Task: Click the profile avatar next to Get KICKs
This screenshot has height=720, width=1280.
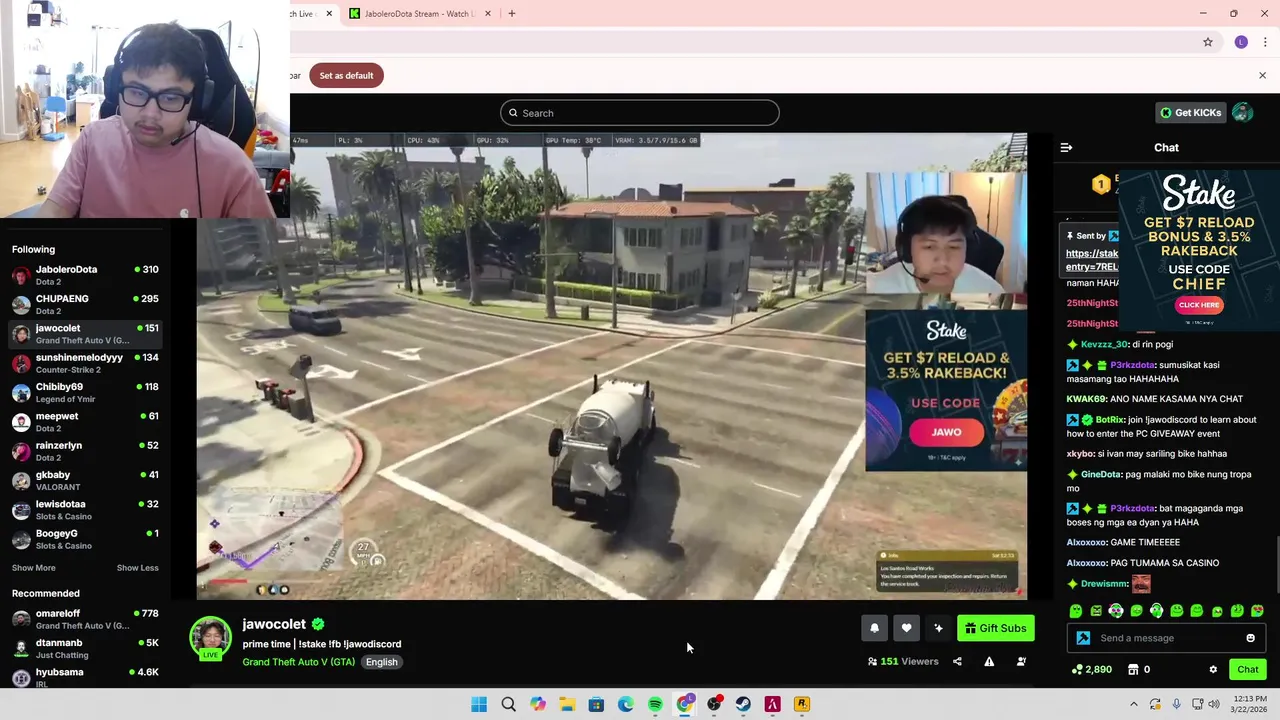Action: [1242, 113]
